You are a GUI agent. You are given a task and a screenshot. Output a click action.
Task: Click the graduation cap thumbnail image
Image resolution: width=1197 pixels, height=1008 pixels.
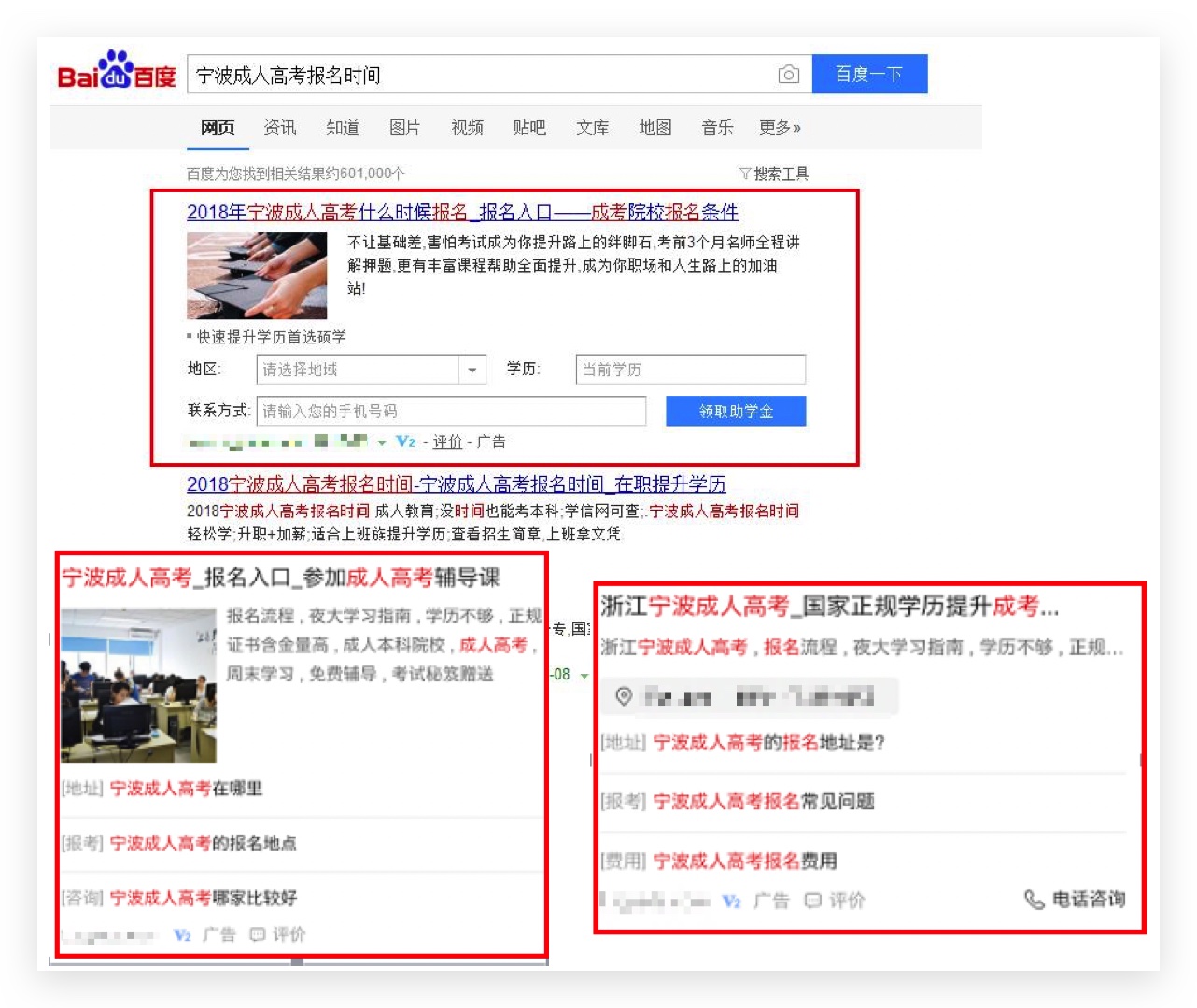[x=257, y=275]
